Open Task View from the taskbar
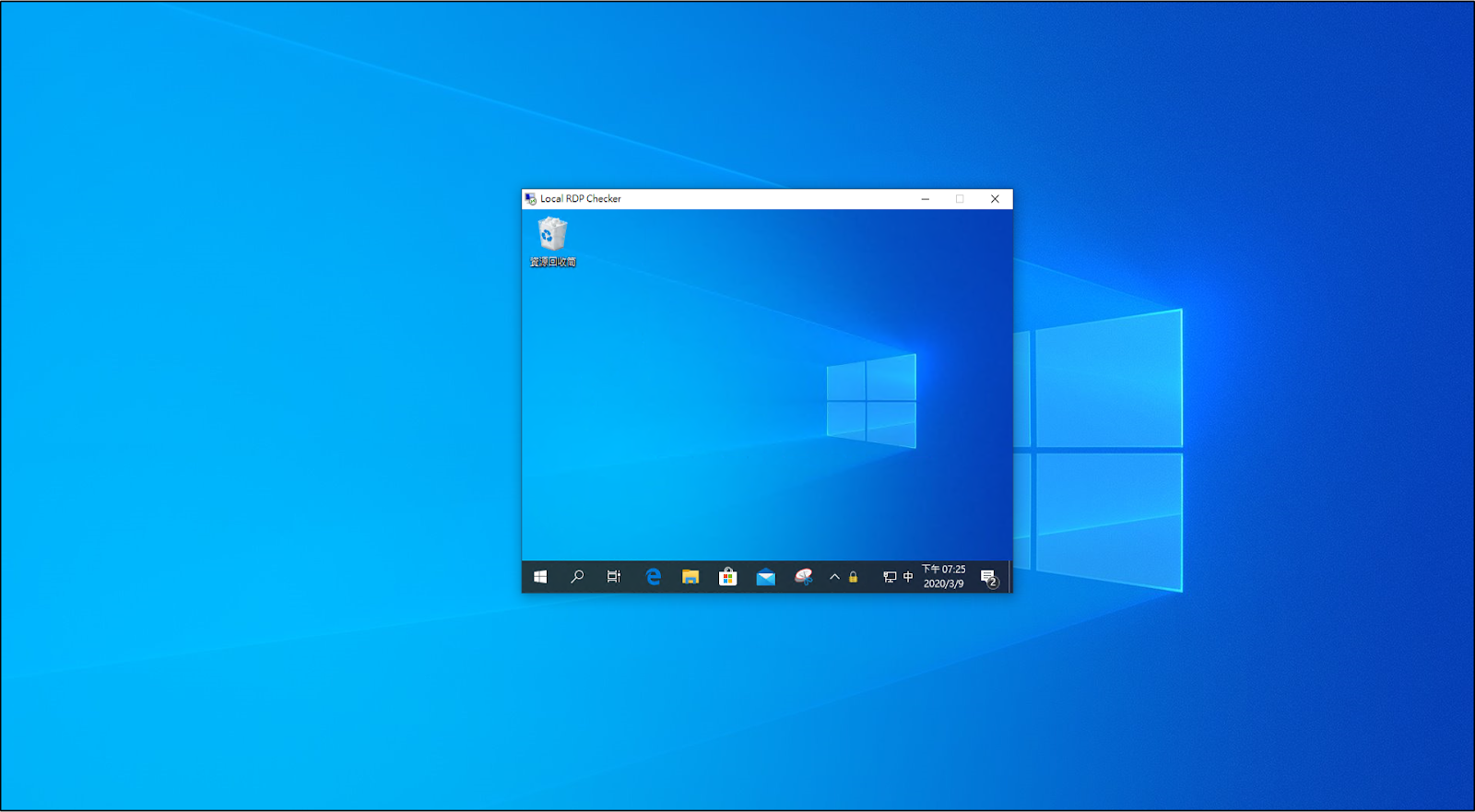The width and height of the screenshot is (1475, 812). point(614,577)
